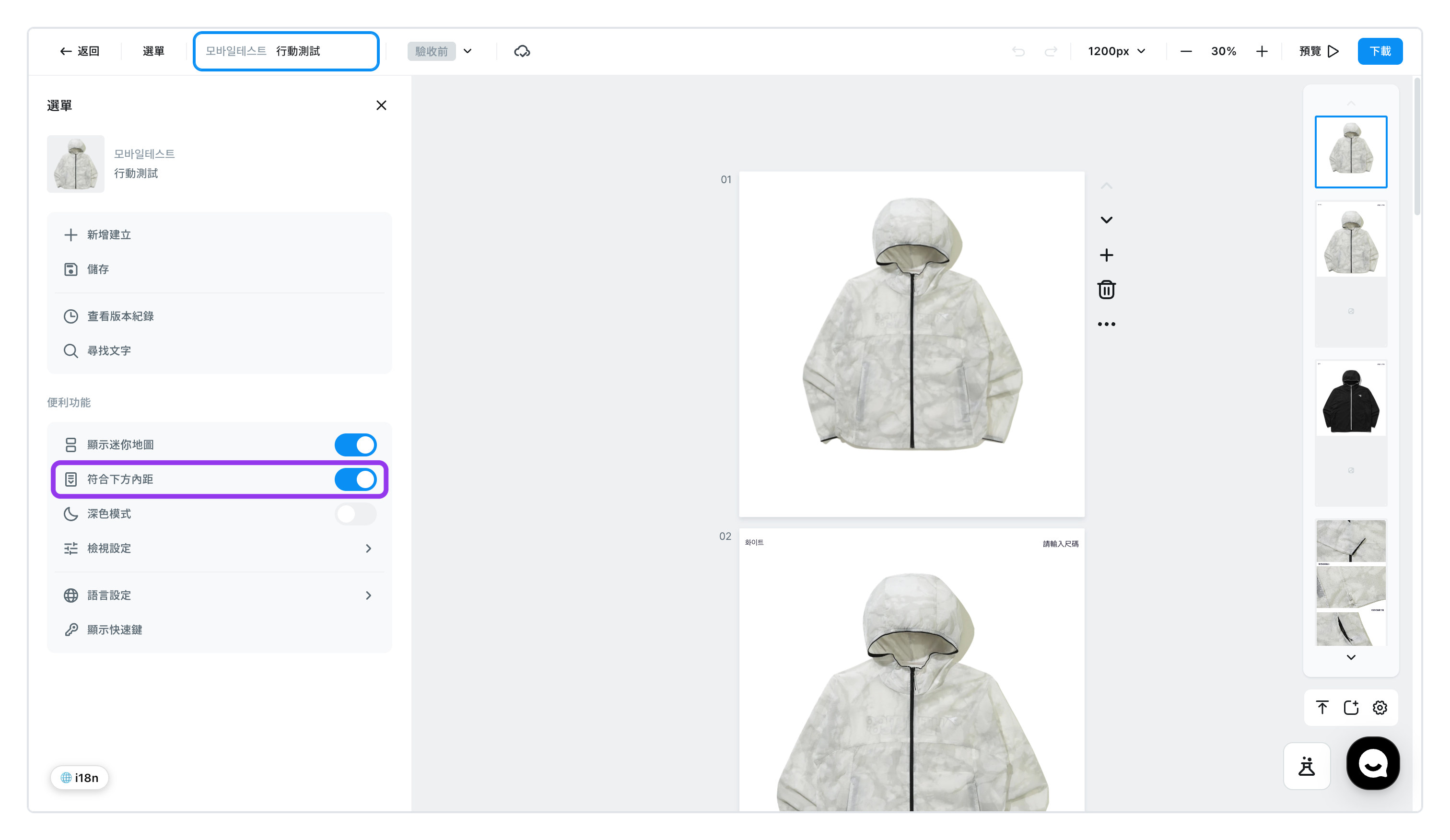This screenshot has width=1450, height=840.
Task: Select the black jacket thumbnail in minimap
Action: point(1350,399)
